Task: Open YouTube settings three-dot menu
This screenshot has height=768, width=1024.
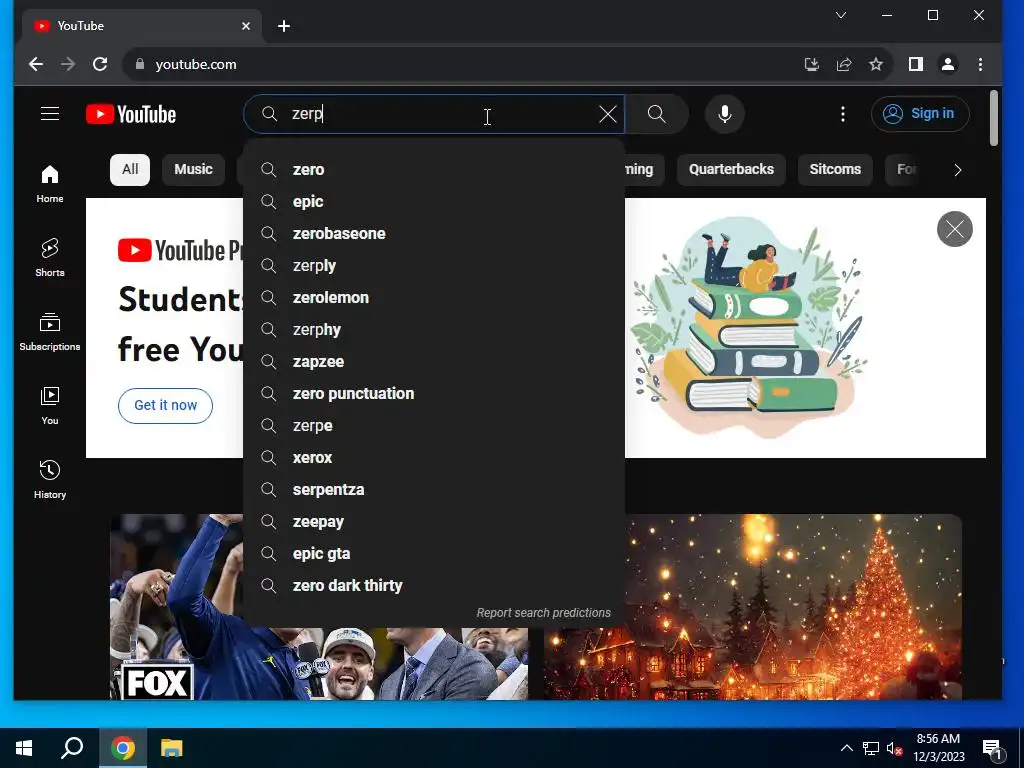Action: [842, 114]
